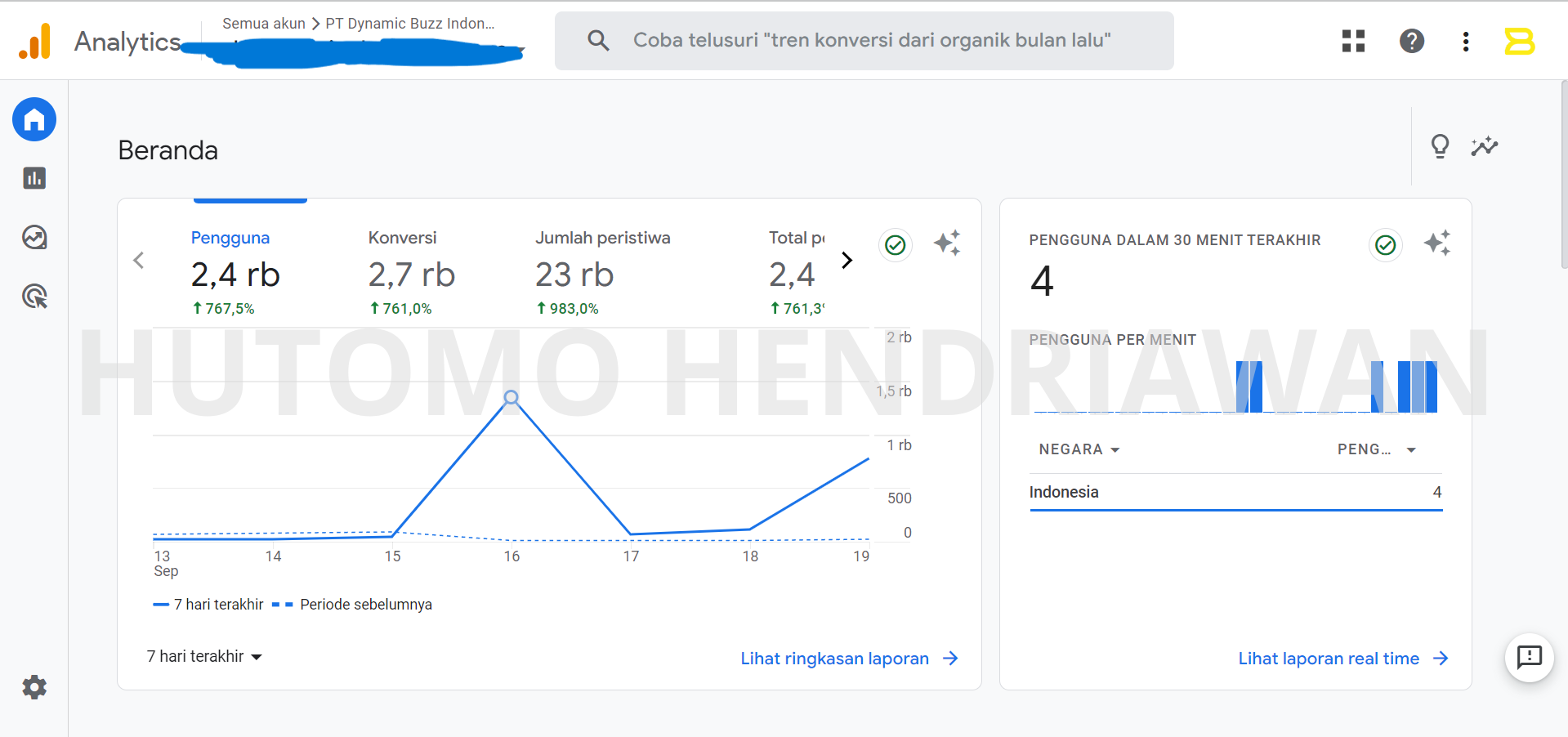Open the PENG... metric dropdown
Screen dimensions: 1568x737
pos(1376,449)
